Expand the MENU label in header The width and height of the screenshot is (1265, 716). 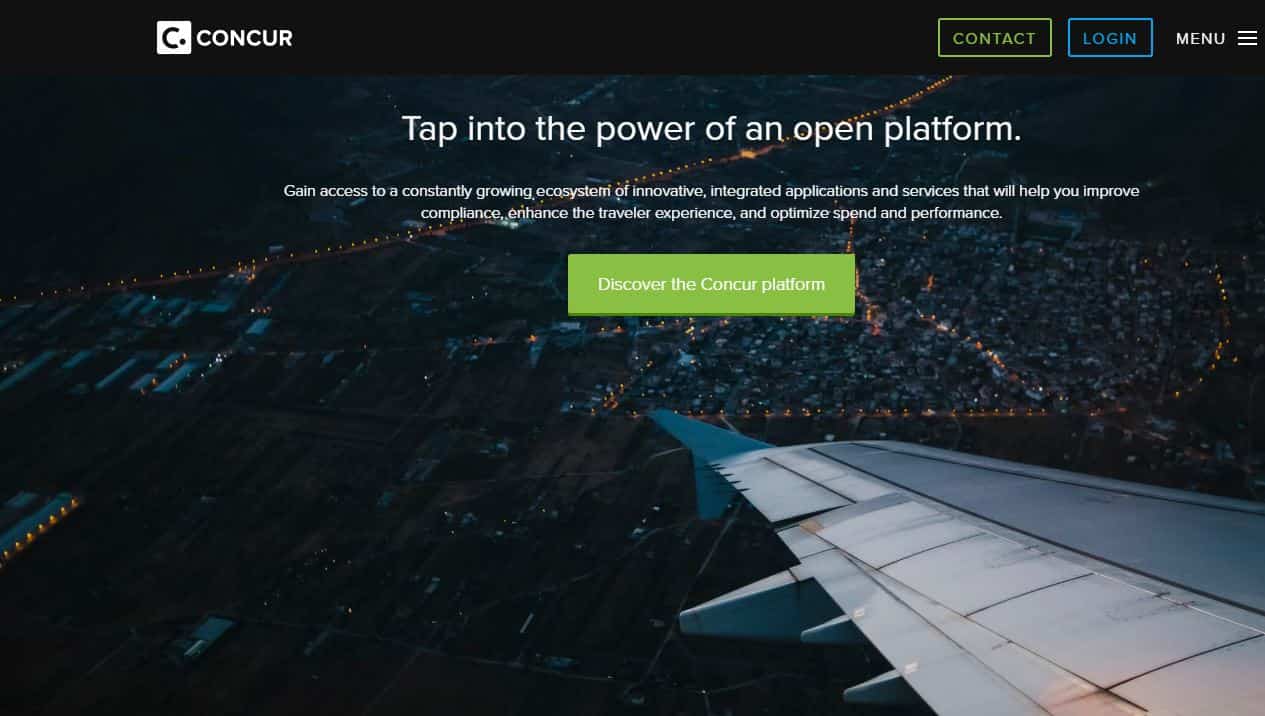click(1200, 39)
